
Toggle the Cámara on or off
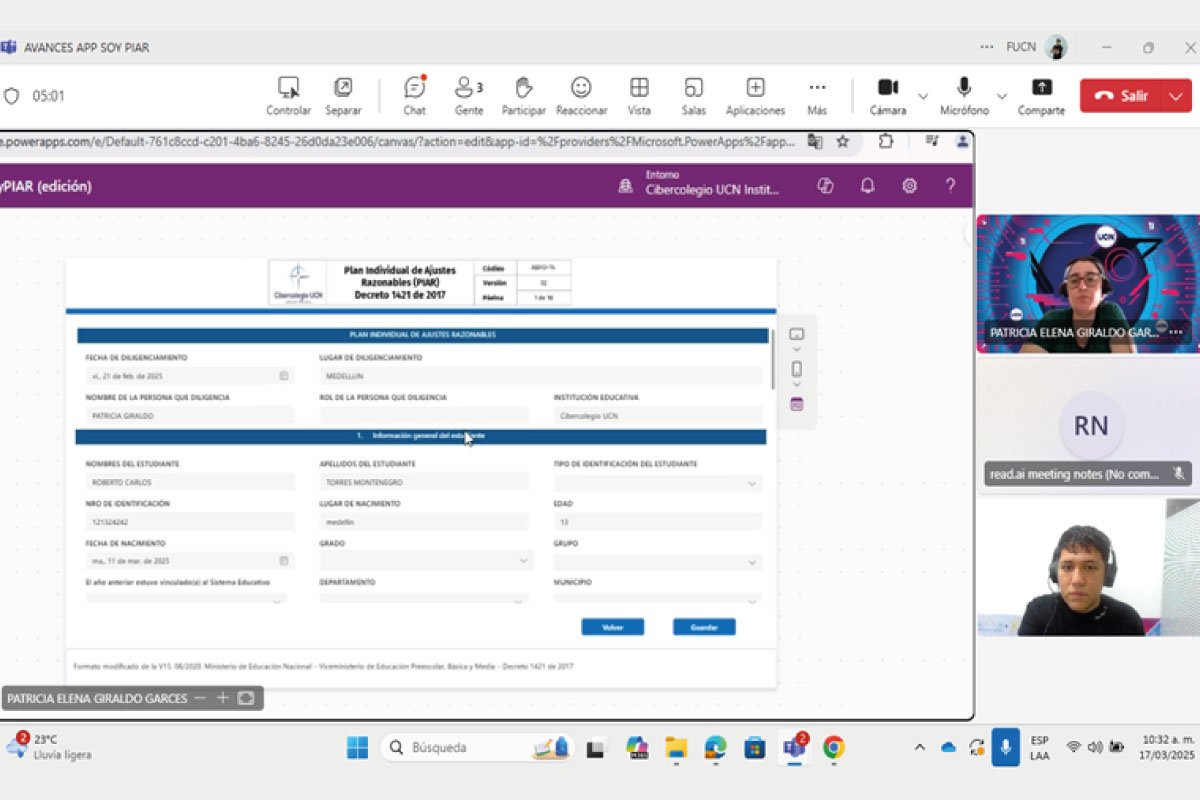[887, 95]
